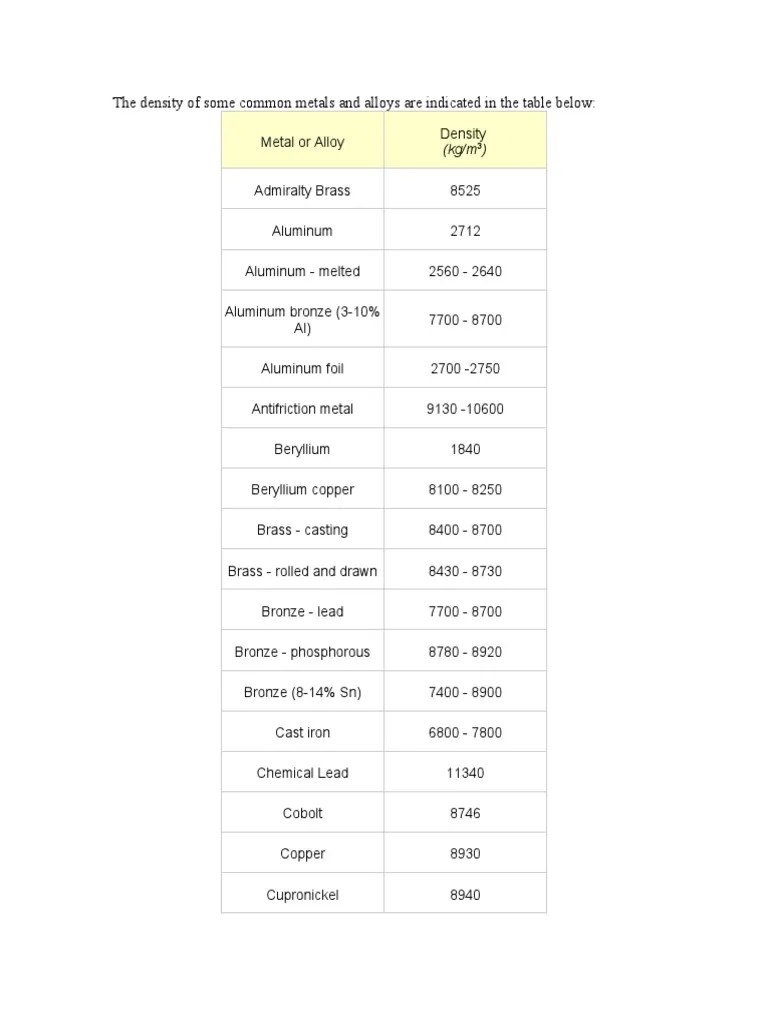The image size is (768, 1024).
Task: Click the Bronze (8-14% Sn) cell
Action: click(x=302, y=692)
